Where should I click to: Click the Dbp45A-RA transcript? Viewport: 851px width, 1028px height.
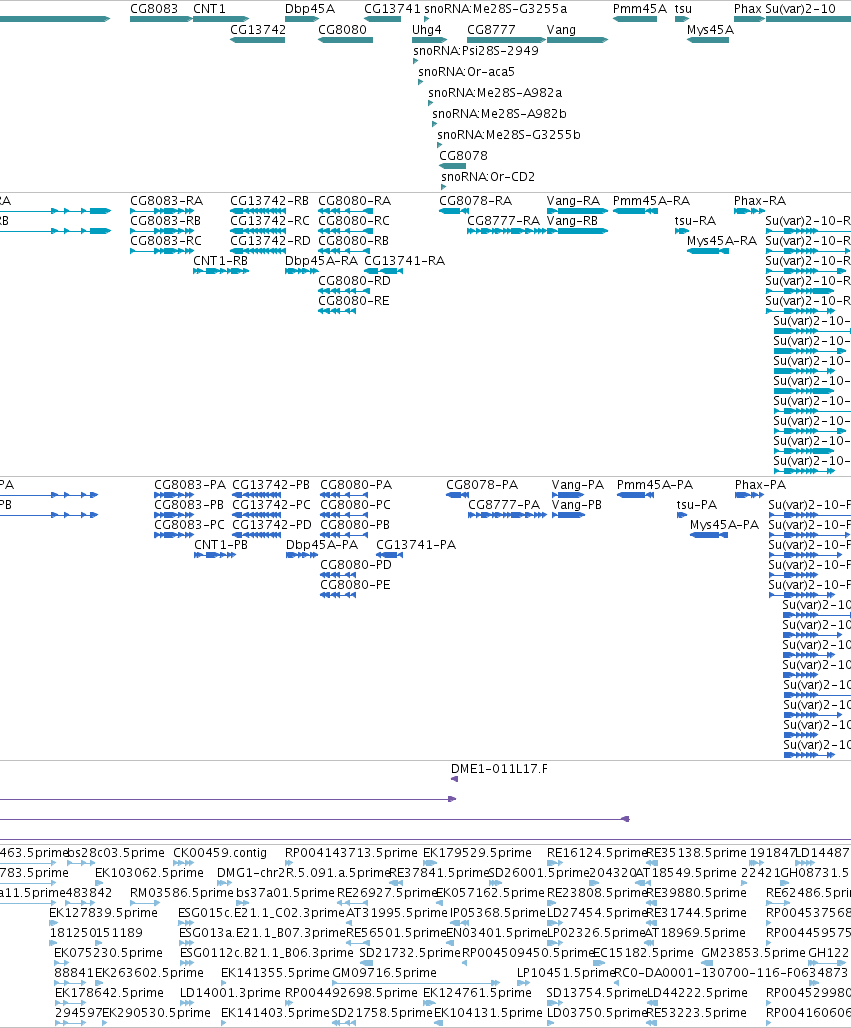point(302,271)
